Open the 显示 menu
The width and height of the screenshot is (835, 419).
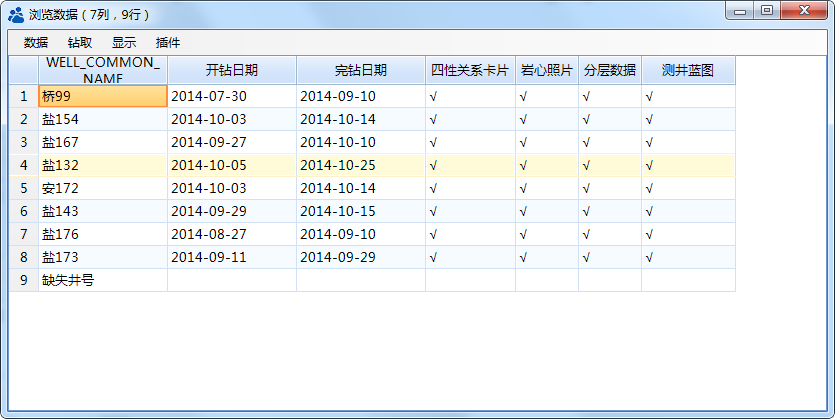click(x=124, y=43)
